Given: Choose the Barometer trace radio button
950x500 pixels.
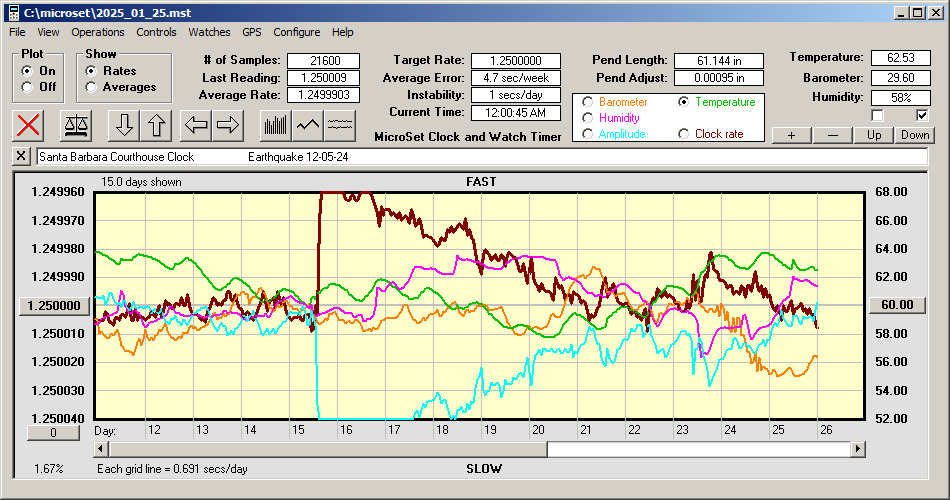Looking at the screenshot, I should 586,102.
